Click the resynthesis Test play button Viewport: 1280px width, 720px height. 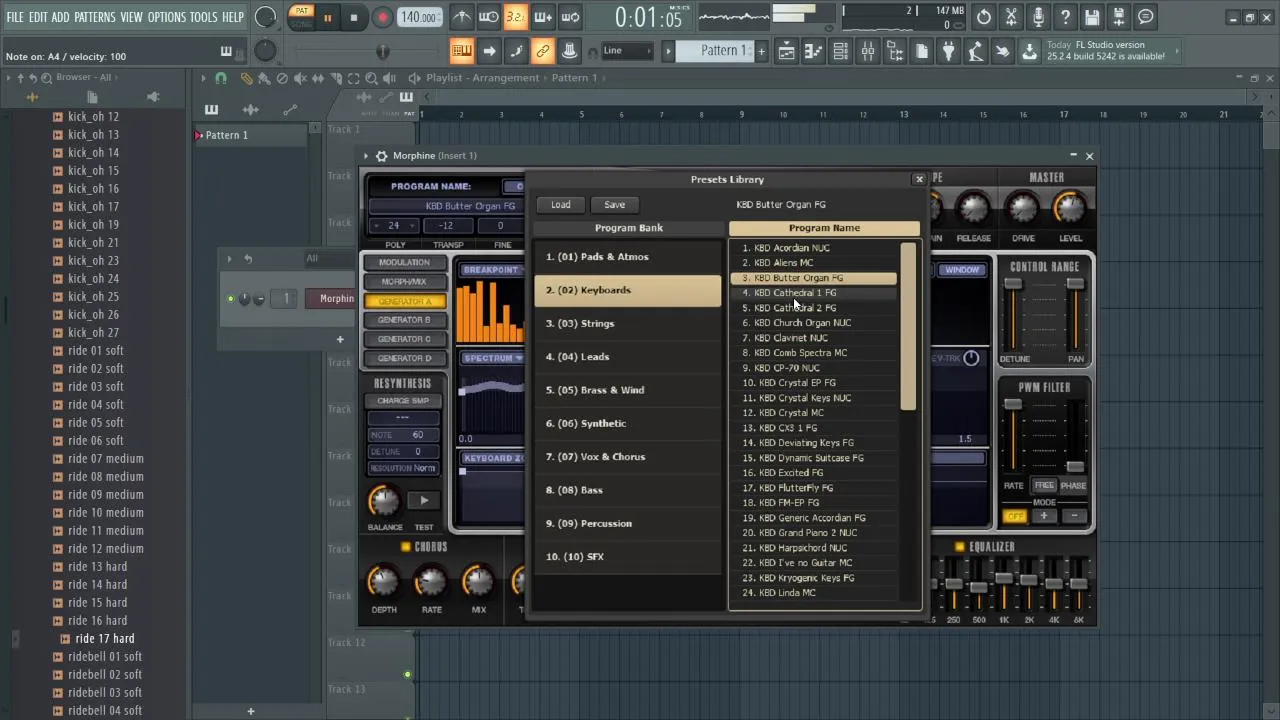tap(424, 501)
